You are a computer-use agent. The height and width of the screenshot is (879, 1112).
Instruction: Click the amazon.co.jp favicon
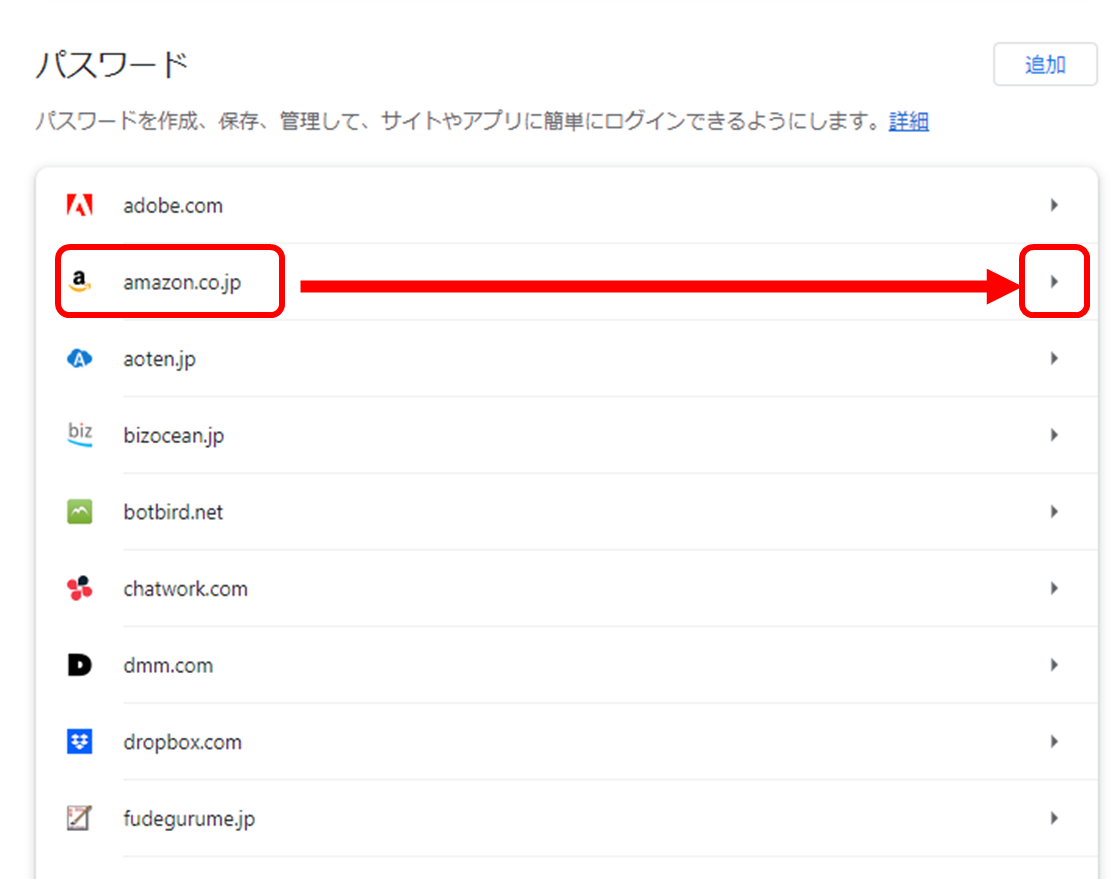click(x=79, y=281)
